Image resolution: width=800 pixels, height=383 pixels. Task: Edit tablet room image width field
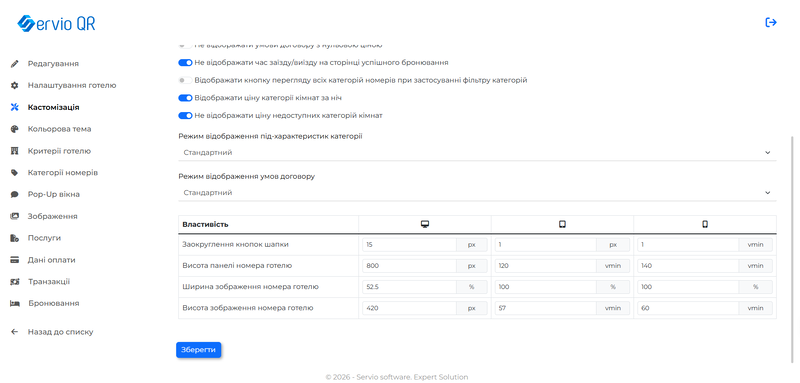(545, 287)
